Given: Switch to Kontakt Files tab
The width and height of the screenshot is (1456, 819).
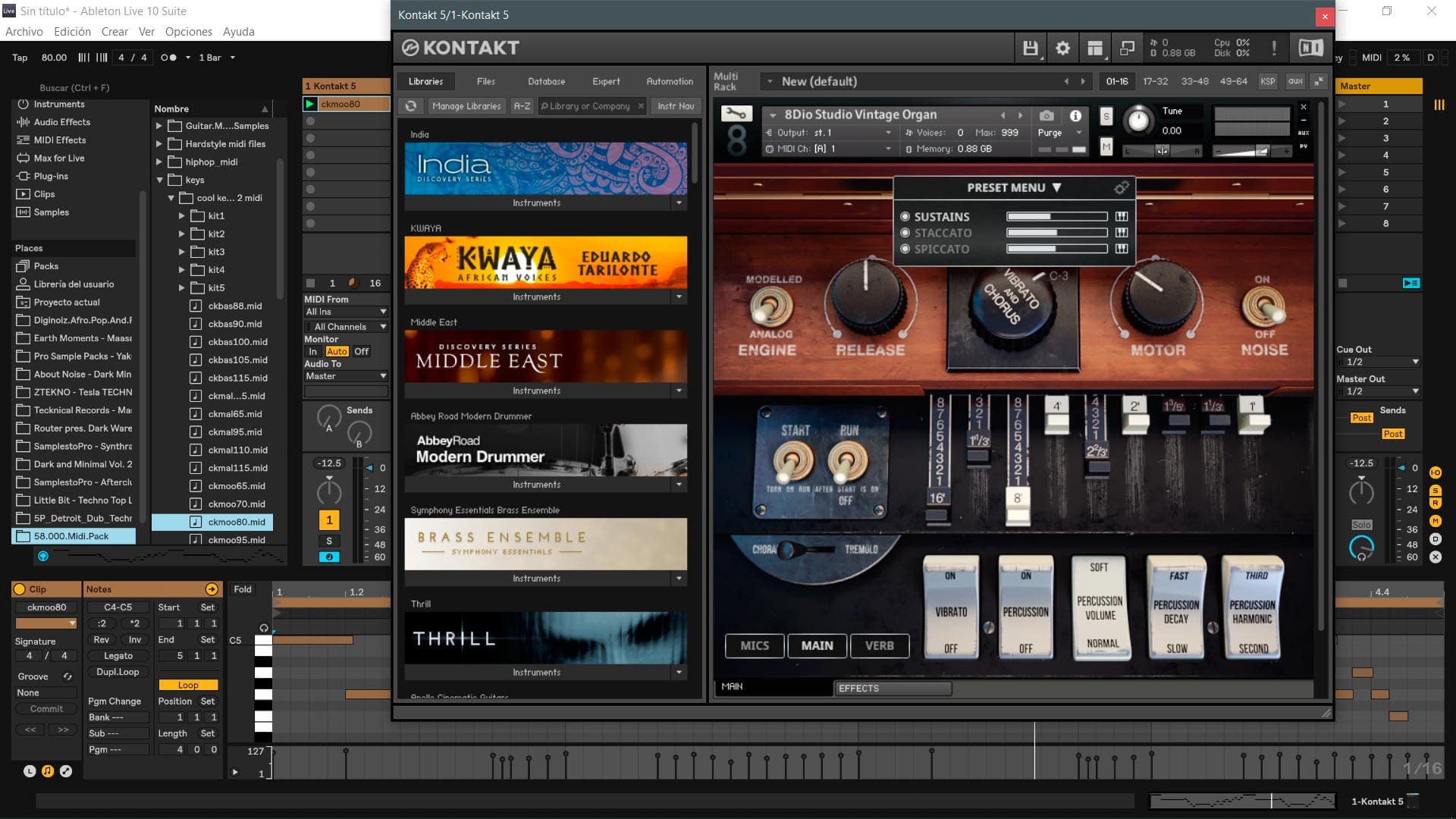Looking at the screenshot, I should (x=485, y=81).
